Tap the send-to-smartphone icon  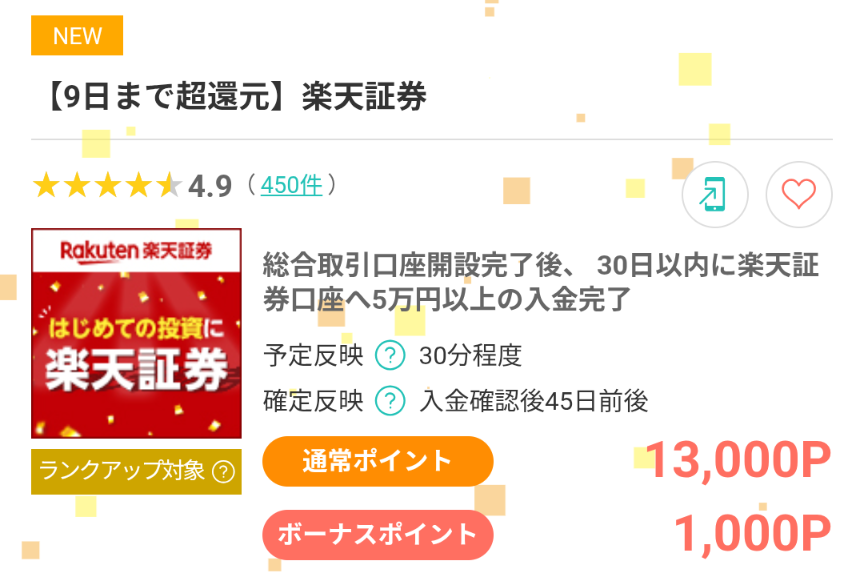[714, 194]
